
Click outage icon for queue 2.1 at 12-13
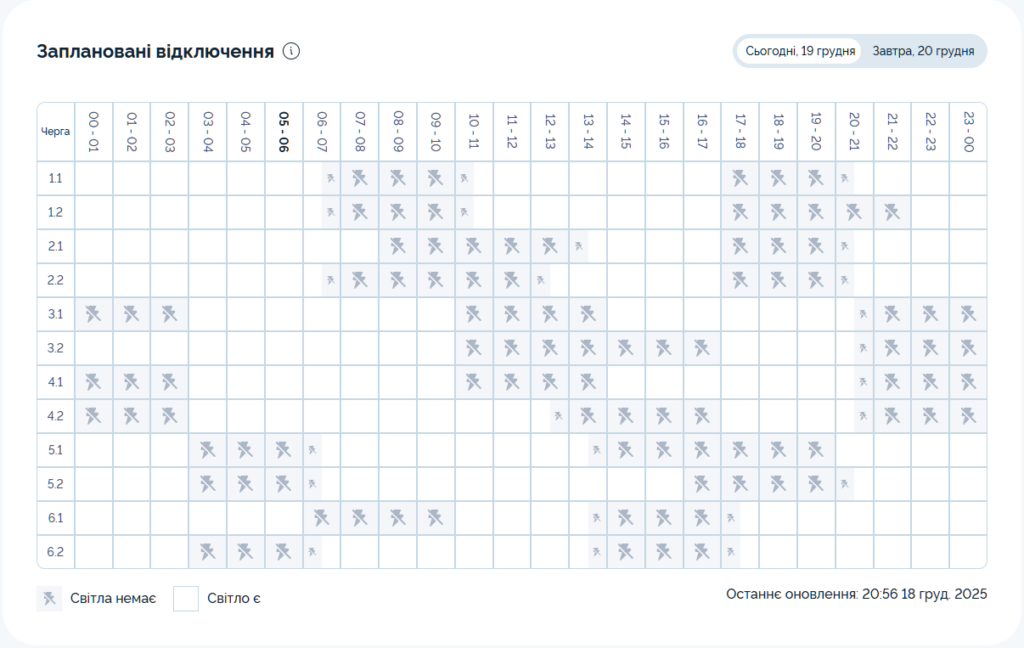[x=550, y=246]
